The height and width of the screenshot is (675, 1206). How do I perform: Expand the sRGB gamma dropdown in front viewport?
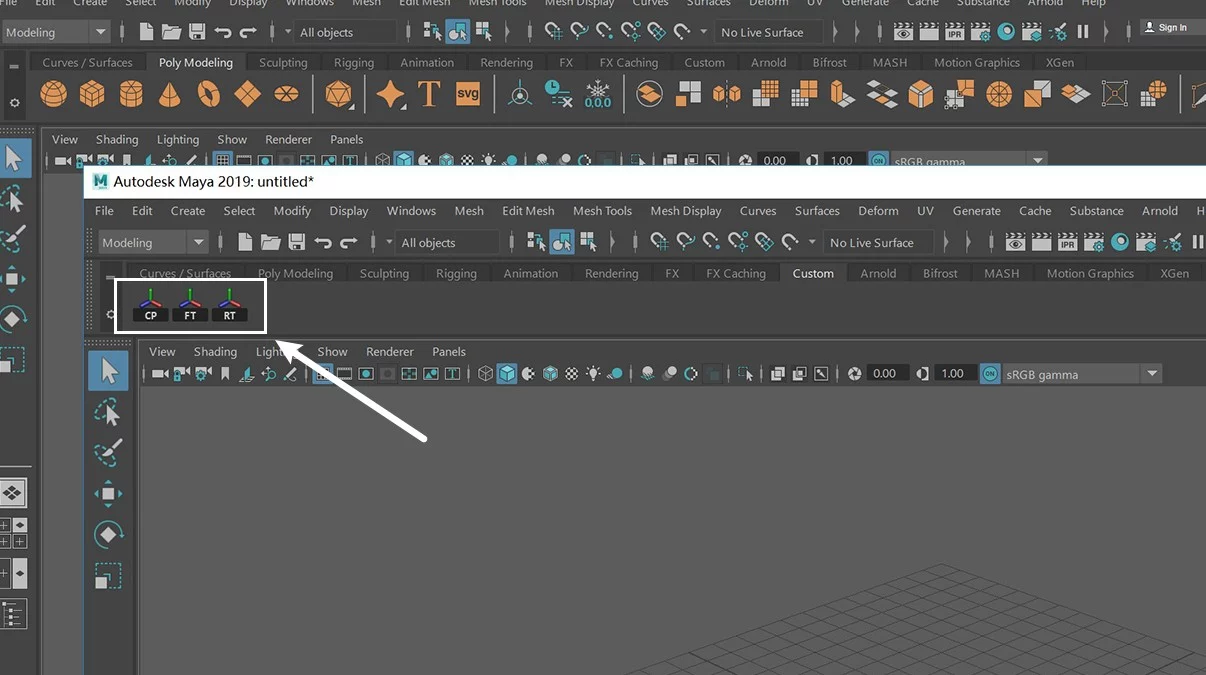pyautogui.click(x=1152, y=374)
